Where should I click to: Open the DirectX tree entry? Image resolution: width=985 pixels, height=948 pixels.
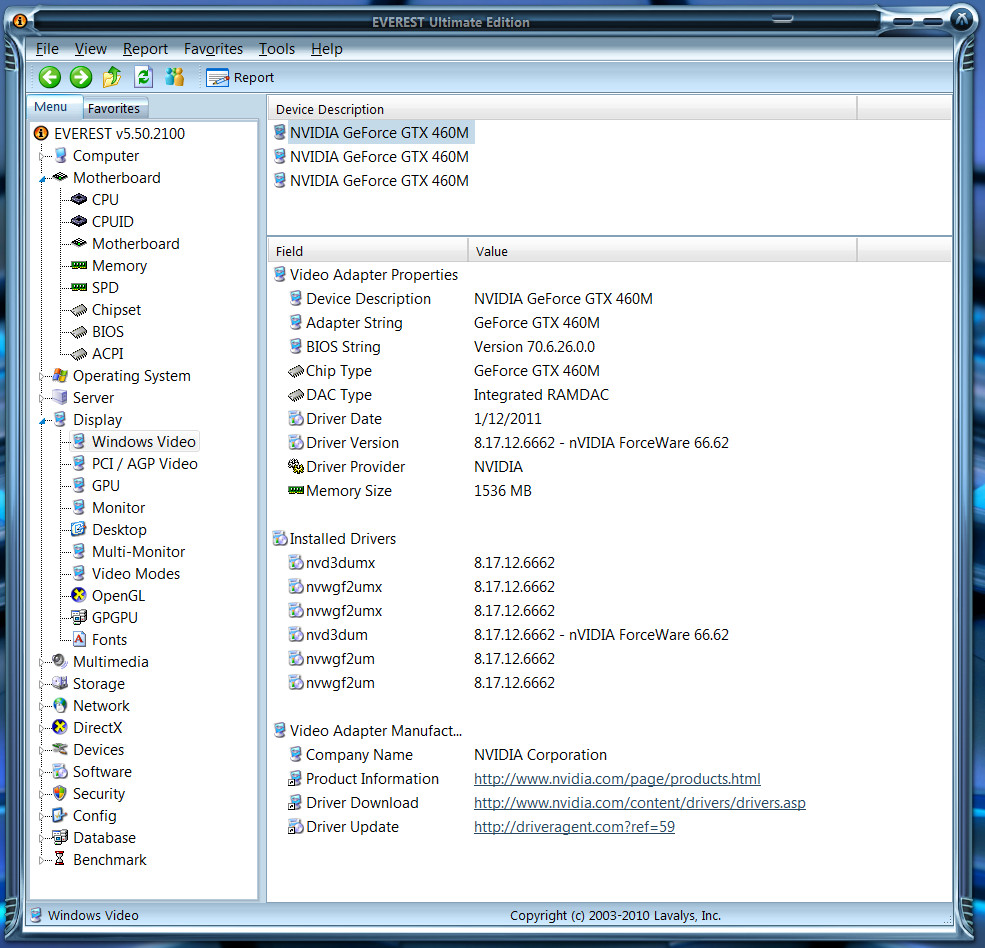pos(96,728)
